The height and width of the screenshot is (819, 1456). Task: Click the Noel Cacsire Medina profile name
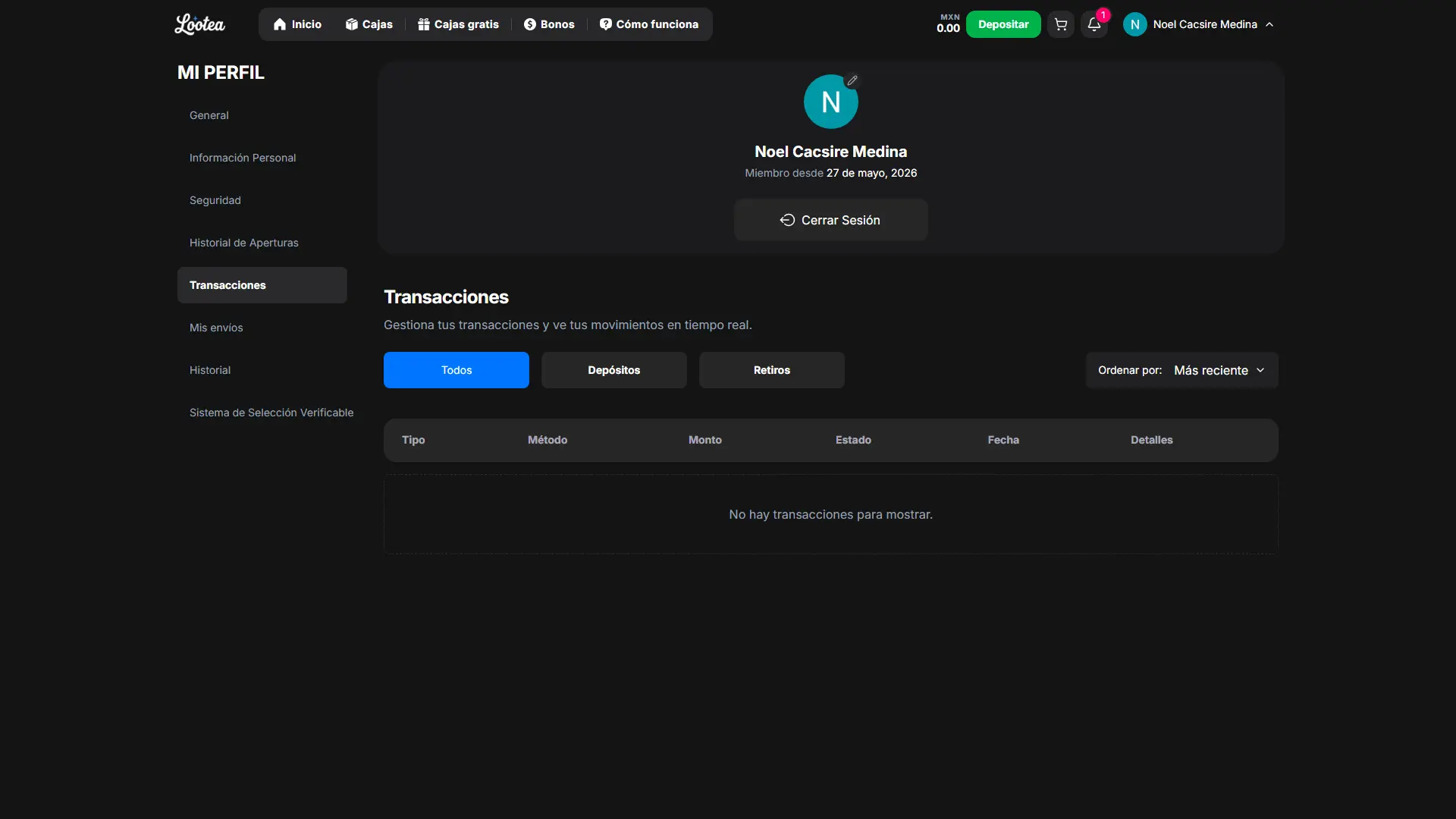coord(830,152)
